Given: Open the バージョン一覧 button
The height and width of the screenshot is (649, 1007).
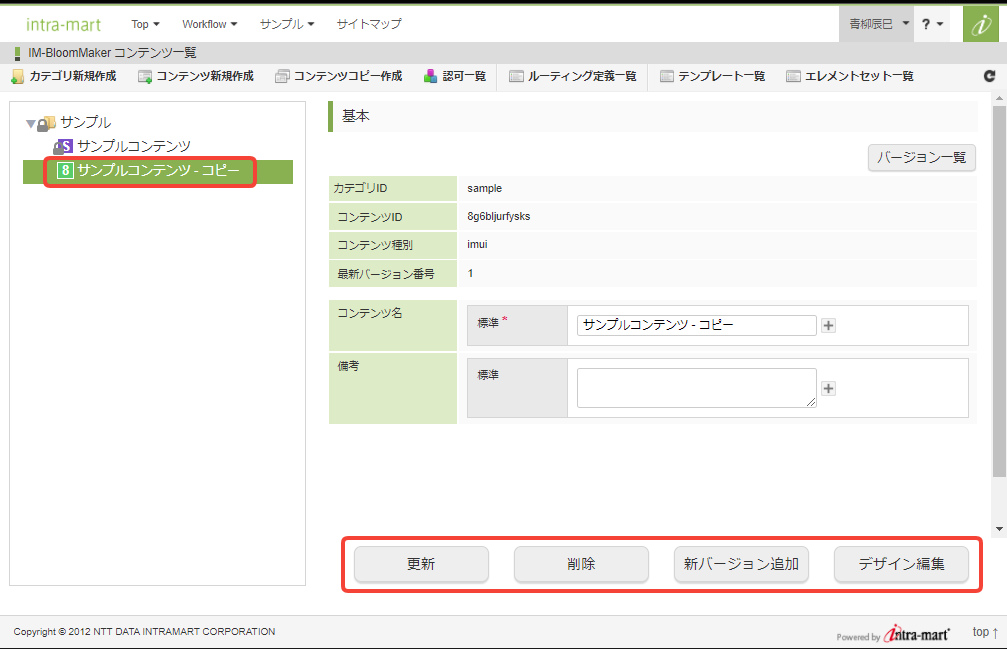Looking at the screenshot, I should pos(922,157).
